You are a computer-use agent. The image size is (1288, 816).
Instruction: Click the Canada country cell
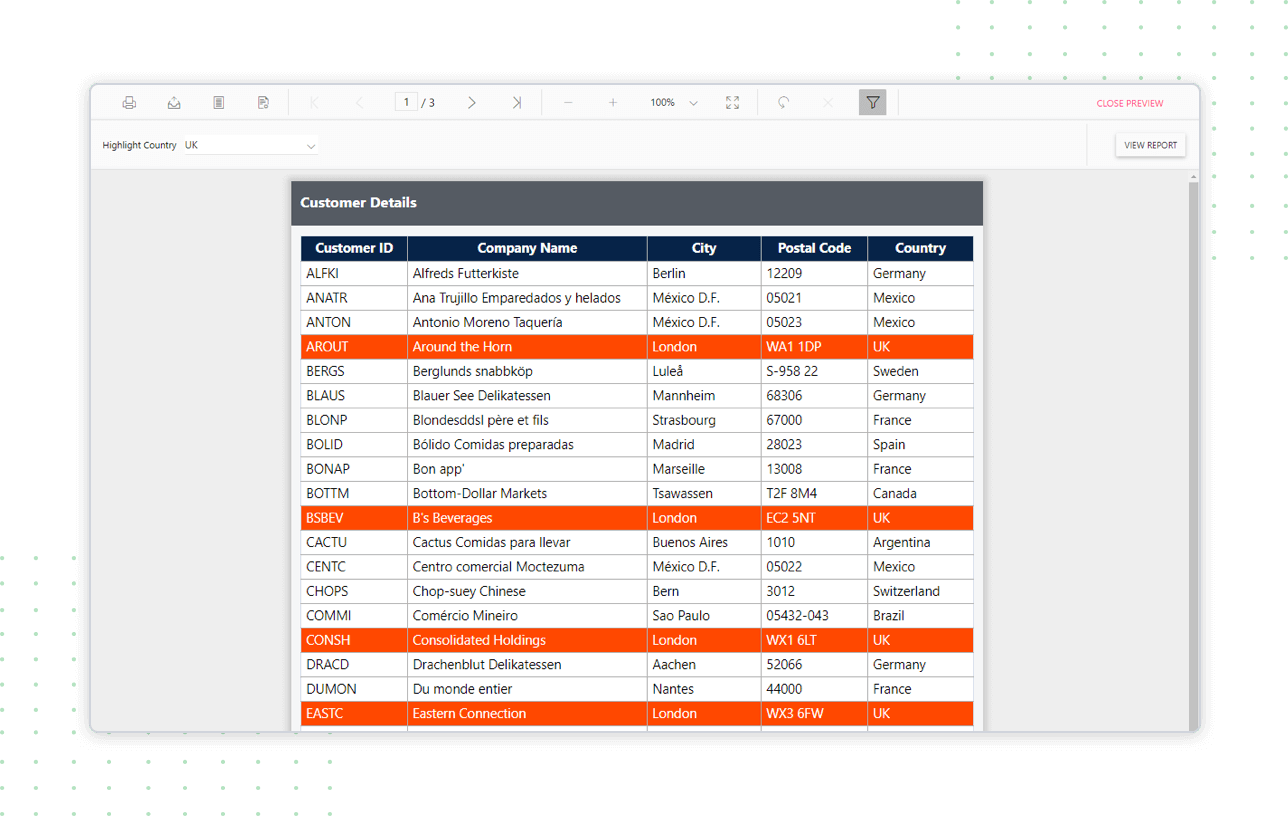(920, 493)
